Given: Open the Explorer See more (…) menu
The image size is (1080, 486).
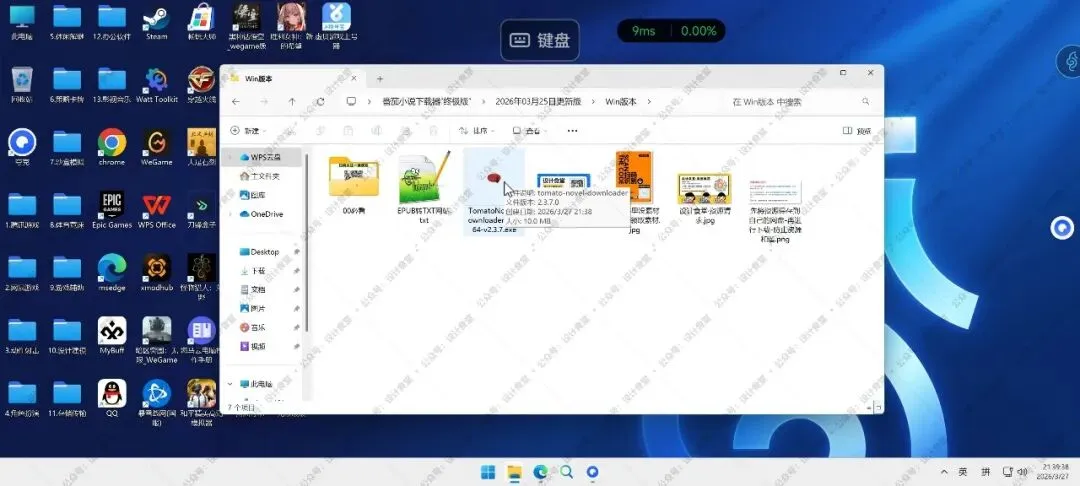Looking at the screenshot, I should (x=572, y=130).
